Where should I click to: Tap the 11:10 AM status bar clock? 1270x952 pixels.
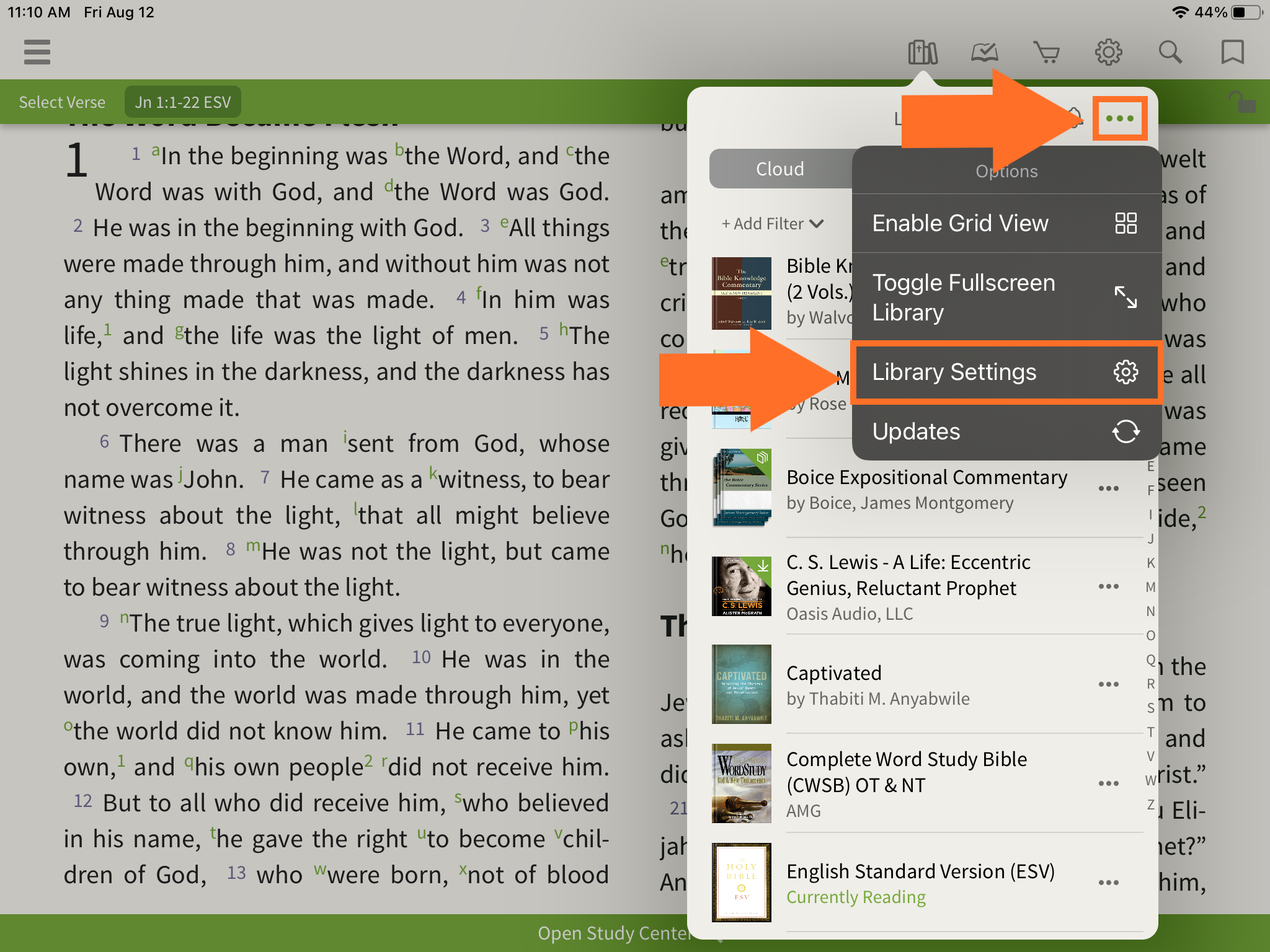tap(39, 12)
